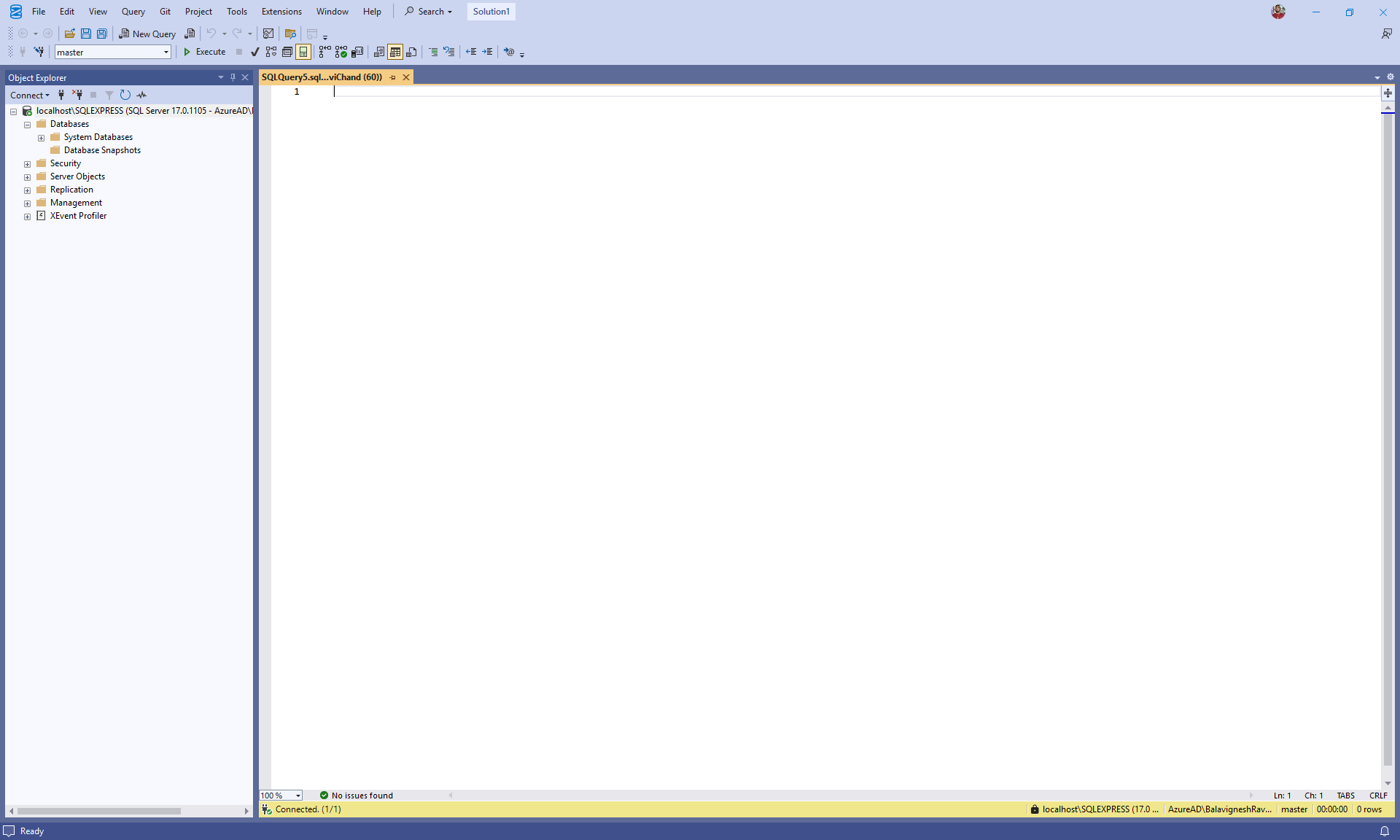
Task: Specify values for template parameters icon
Action: [x=509, y=52]
